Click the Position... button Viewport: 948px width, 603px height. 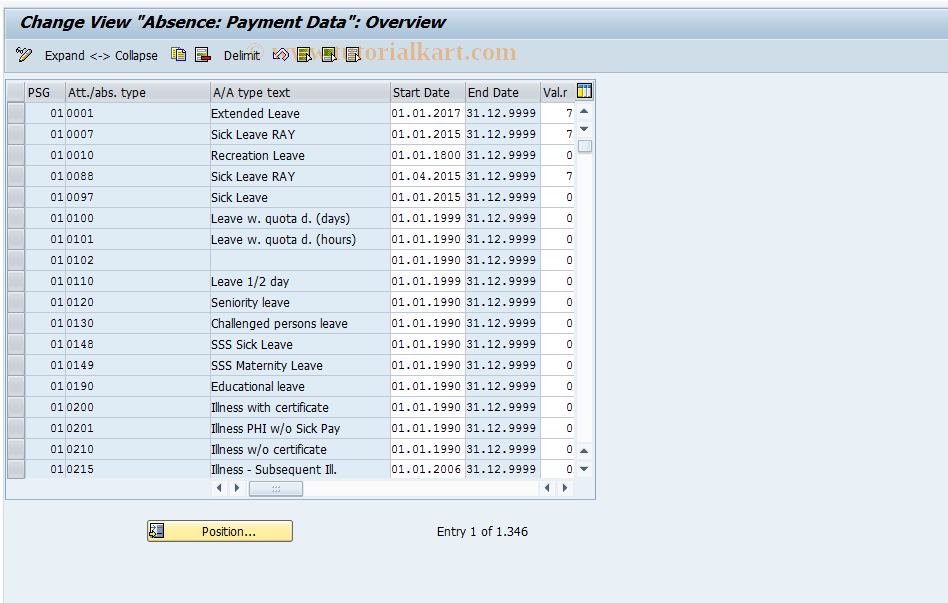(x=220, y=531)
